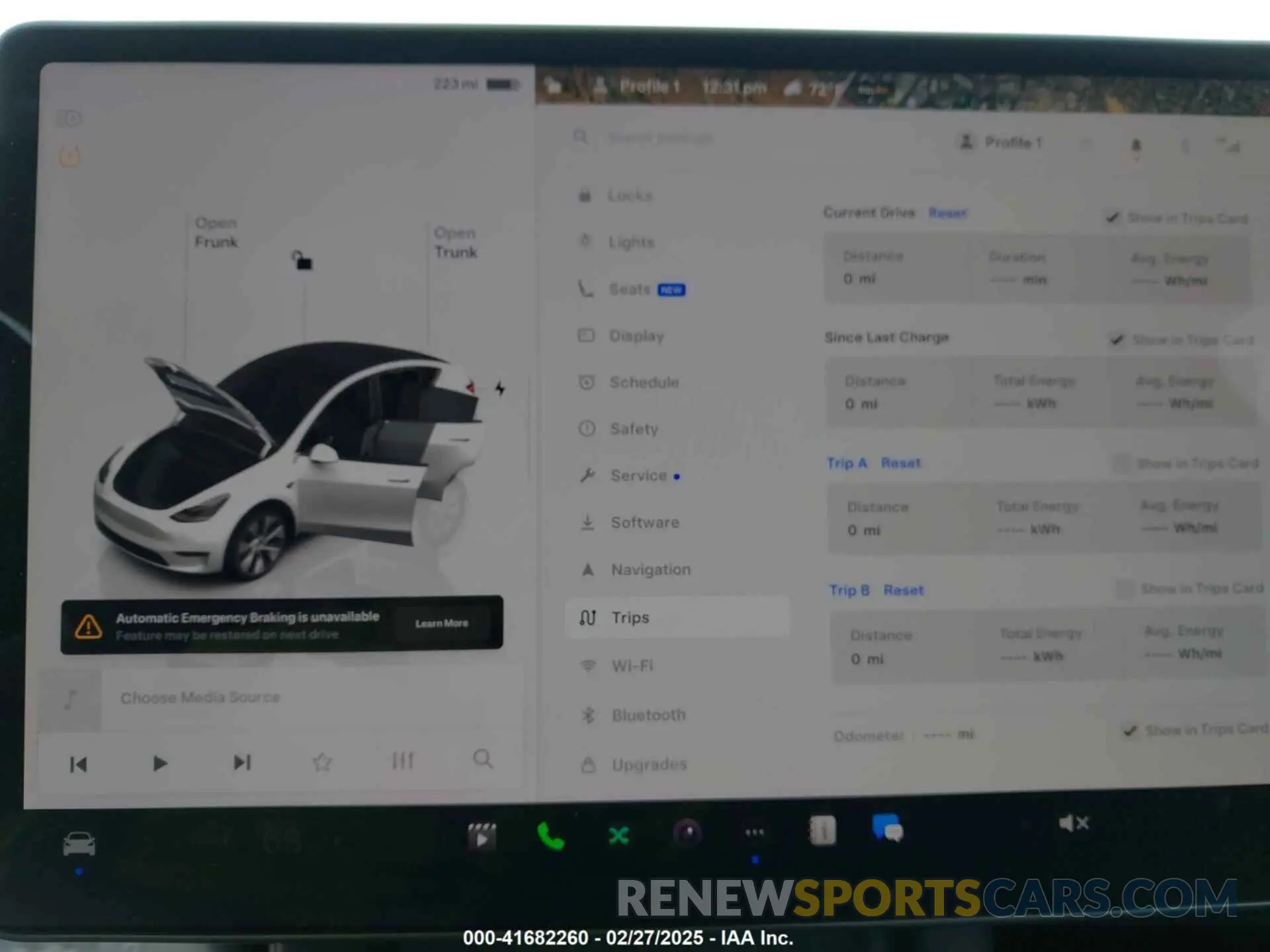Screen dimensions: 1270x952
Task: Tap the music note media thumbnail
Action: (71, 699)
